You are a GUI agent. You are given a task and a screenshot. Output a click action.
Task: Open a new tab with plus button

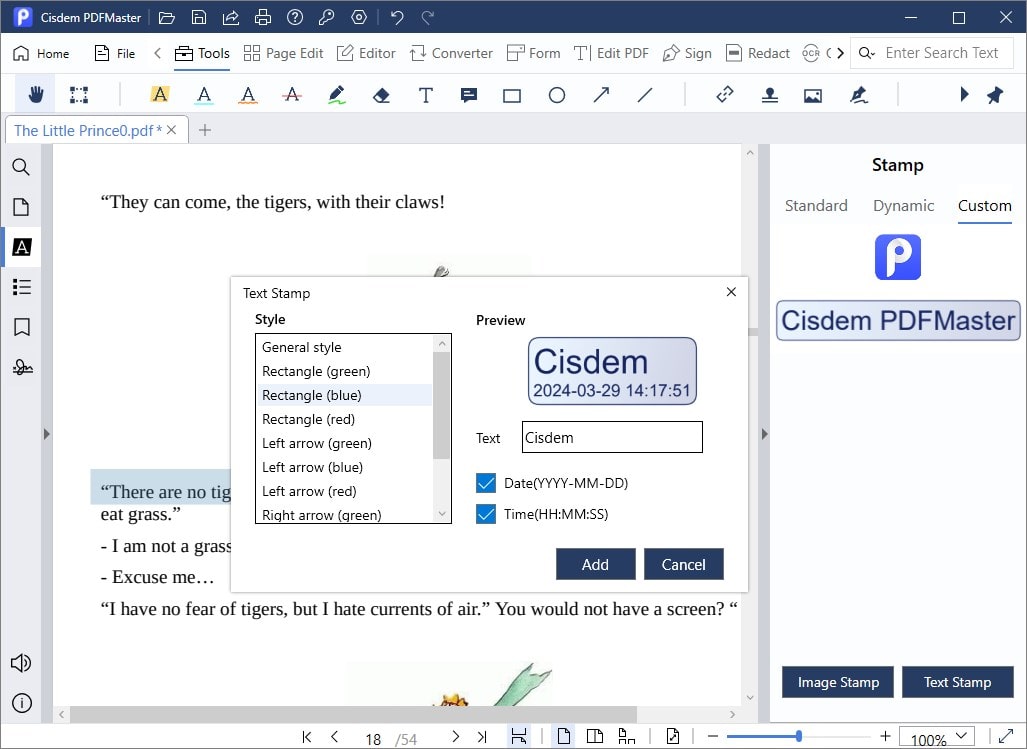click(205, 130)
